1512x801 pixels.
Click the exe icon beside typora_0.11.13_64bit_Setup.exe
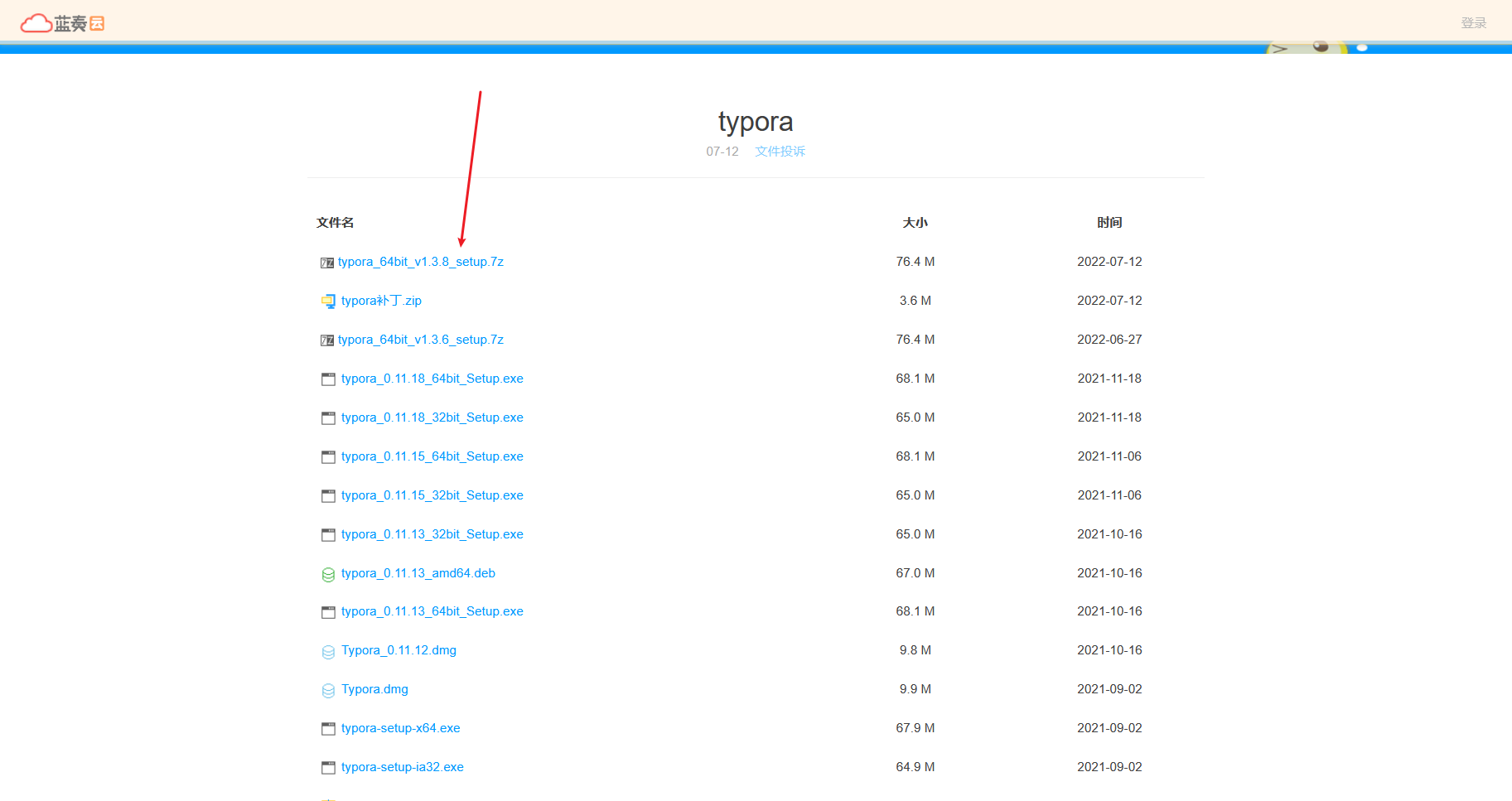coord(329,612)
